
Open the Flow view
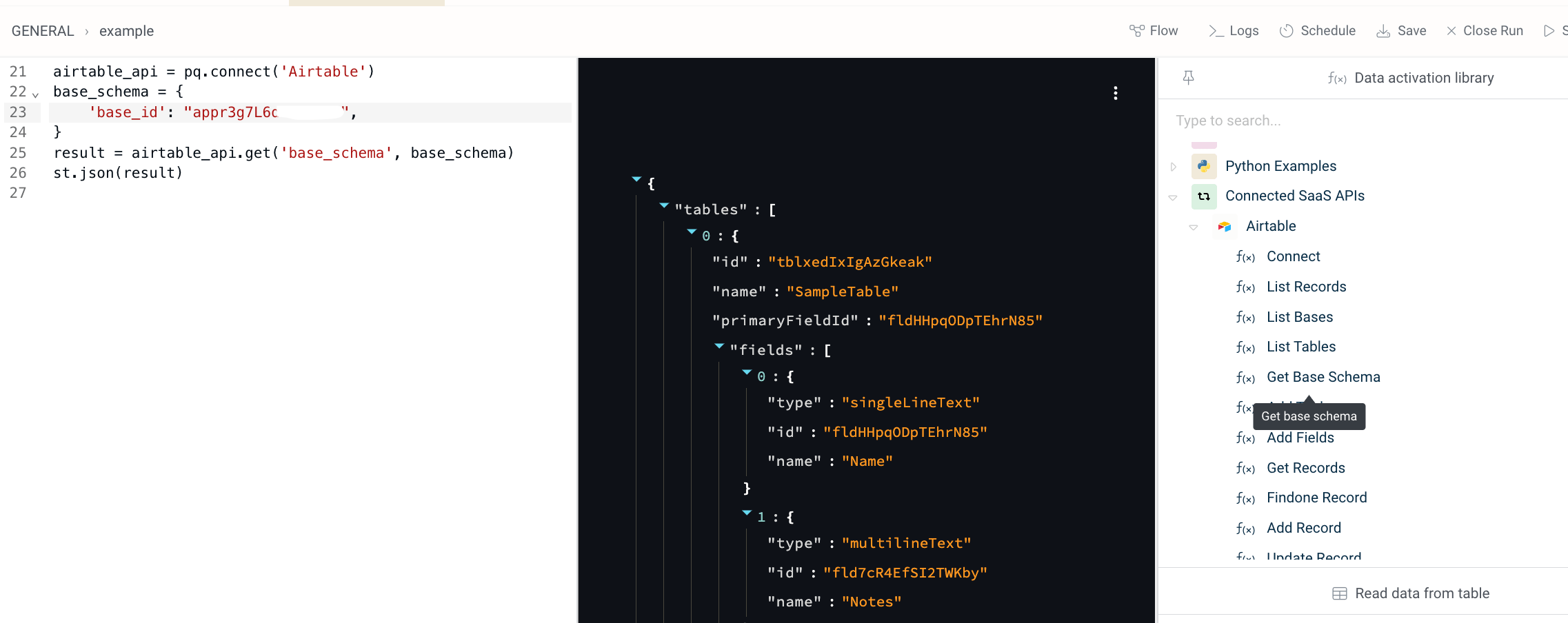pos(1154,31)
